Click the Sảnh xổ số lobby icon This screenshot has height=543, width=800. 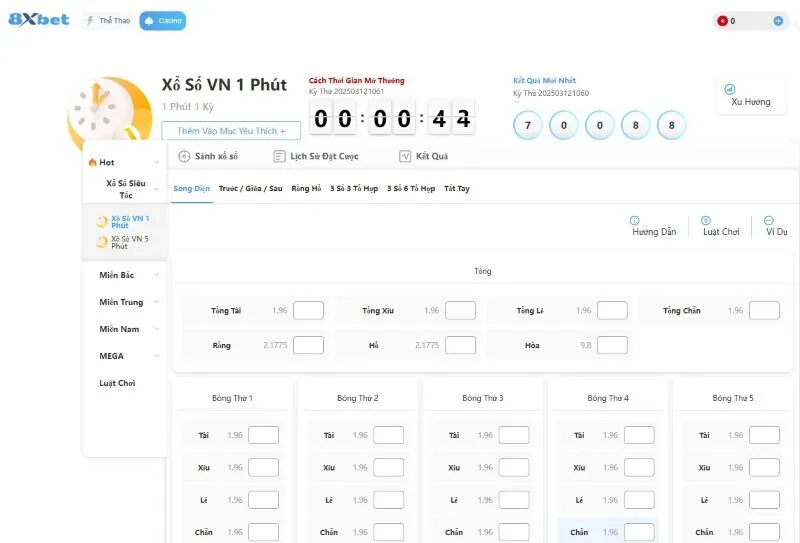click(184, 156)
